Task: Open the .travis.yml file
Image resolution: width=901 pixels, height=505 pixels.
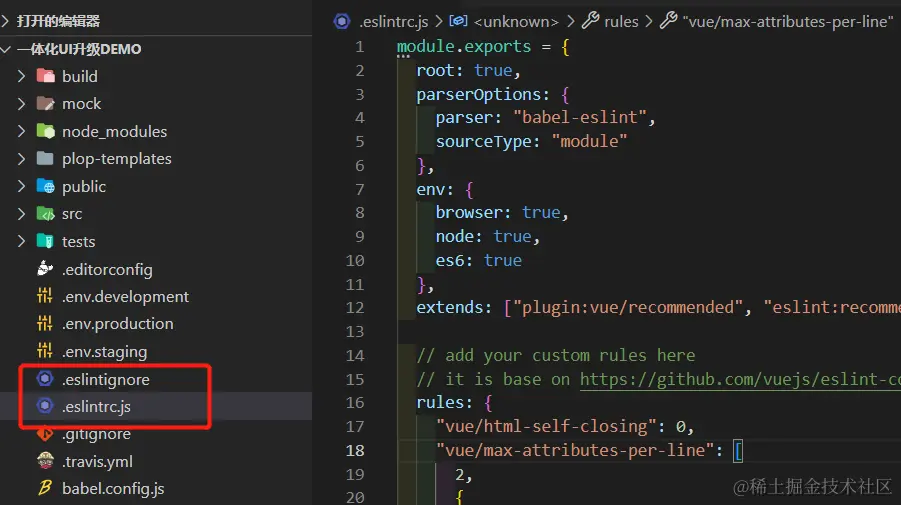Action: [x=97, y=461]
